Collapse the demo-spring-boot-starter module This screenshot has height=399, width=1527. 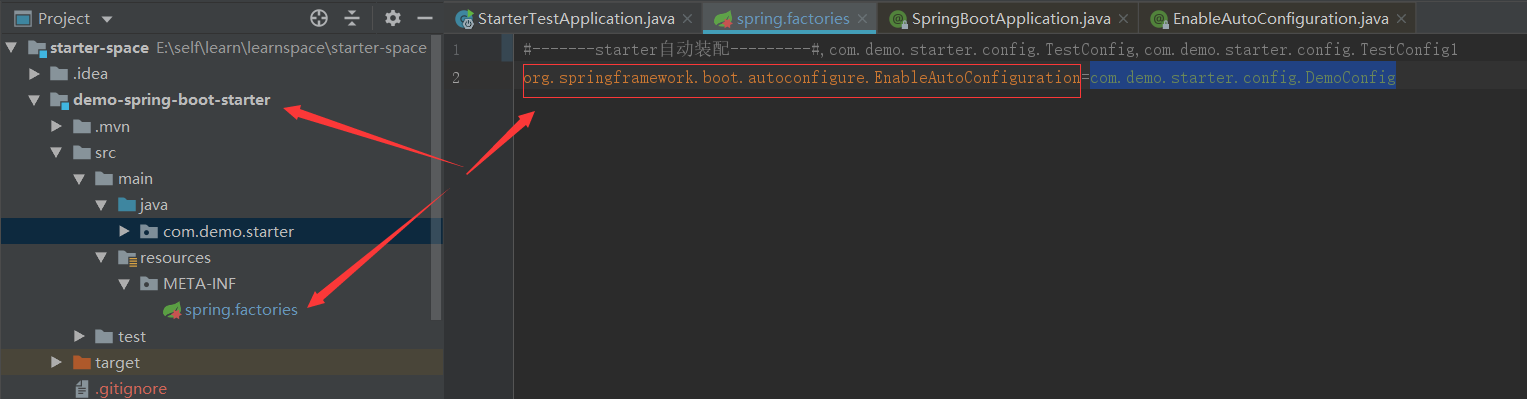34,100
